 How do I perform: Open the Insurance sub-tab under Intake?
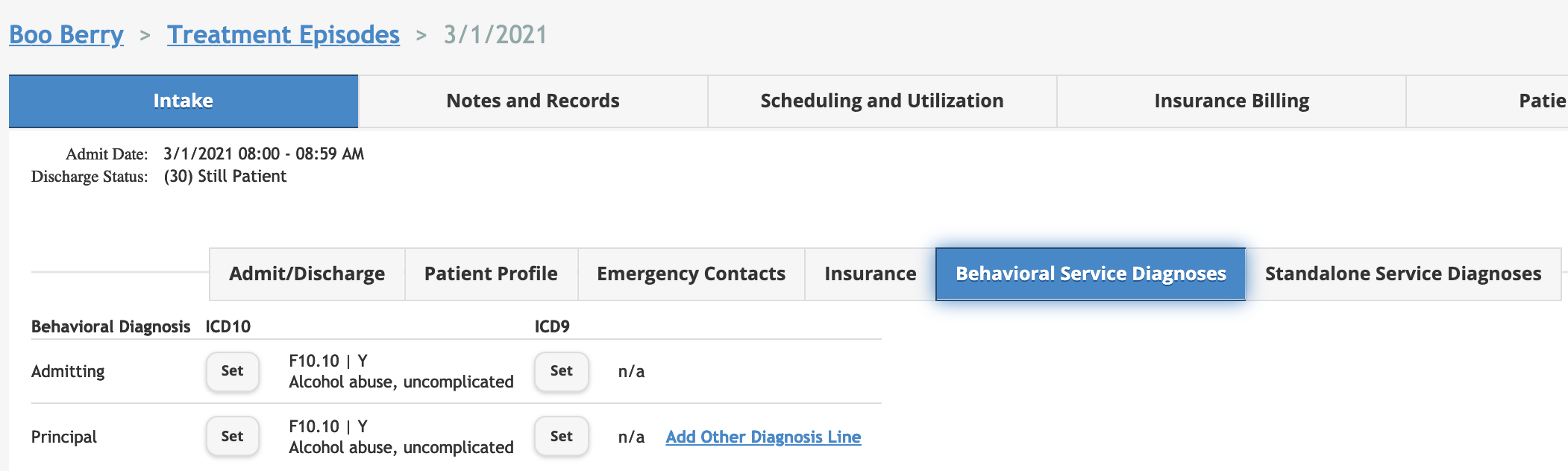tap(870, 274)
